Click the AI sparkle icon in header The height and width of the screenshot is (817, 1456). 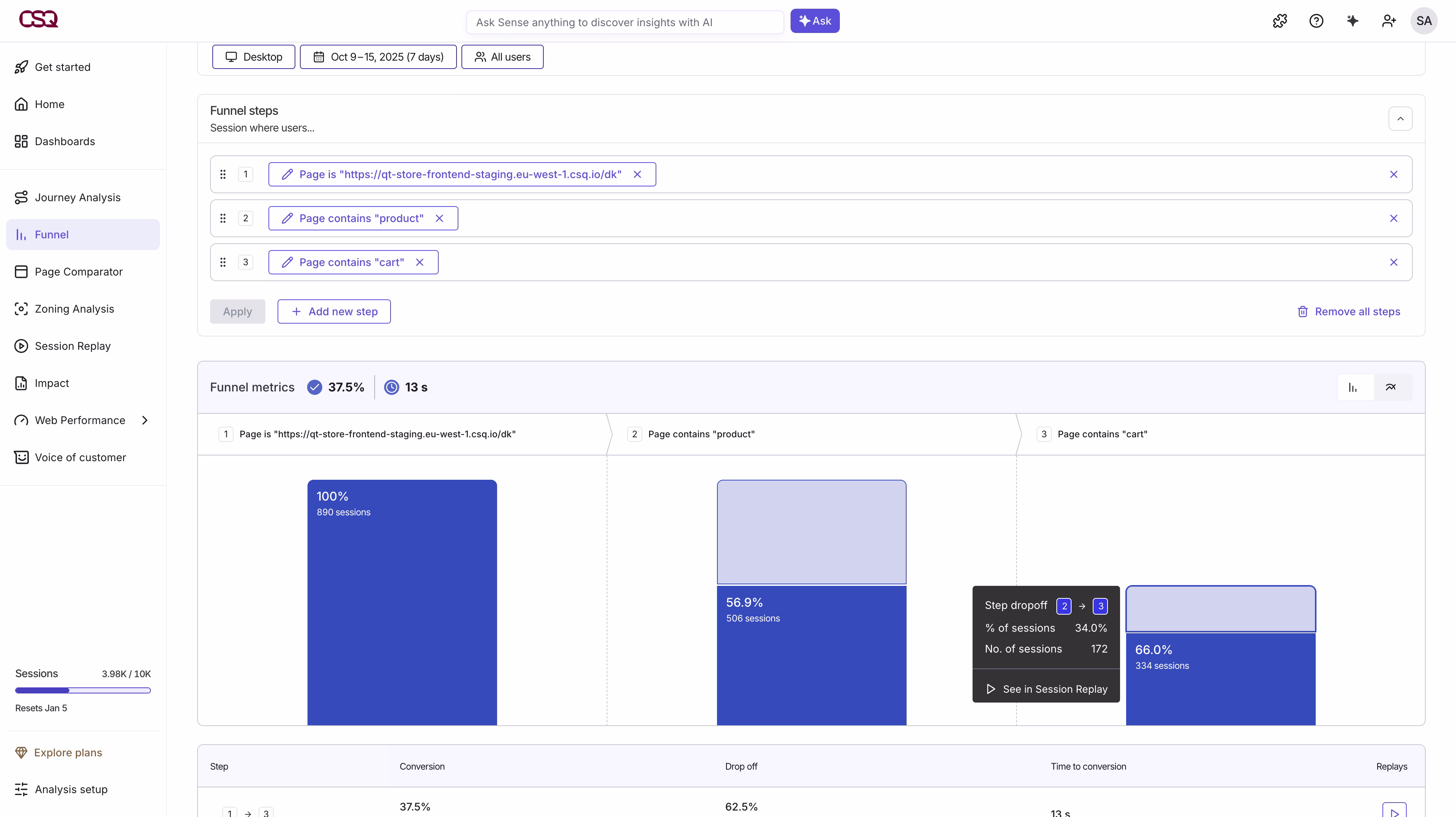(x=1352, y=21)
